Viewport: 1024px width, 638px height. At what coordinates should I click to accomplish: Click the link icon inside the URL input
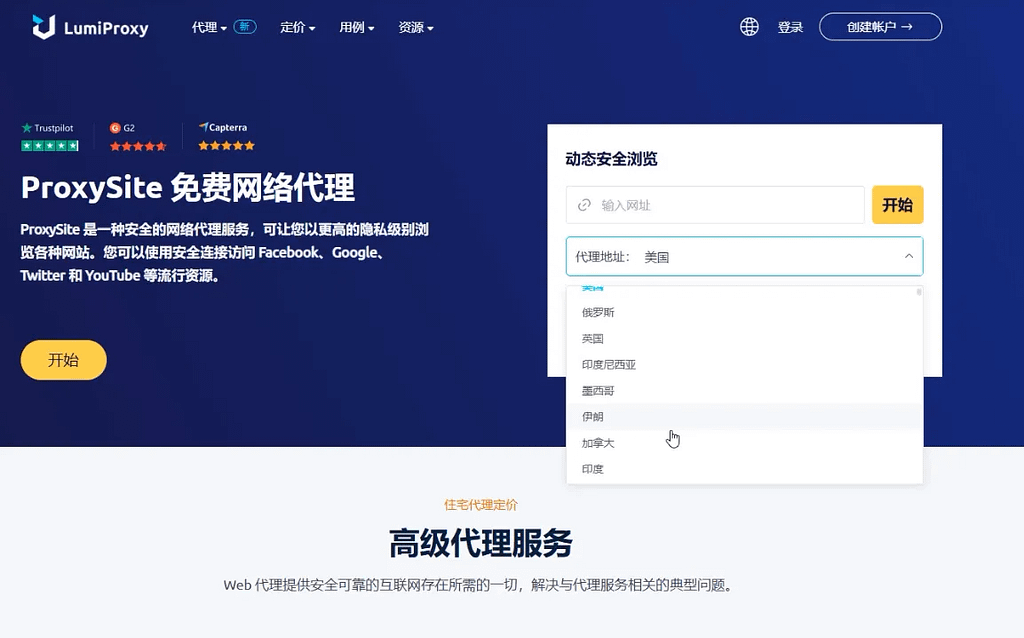584,204
